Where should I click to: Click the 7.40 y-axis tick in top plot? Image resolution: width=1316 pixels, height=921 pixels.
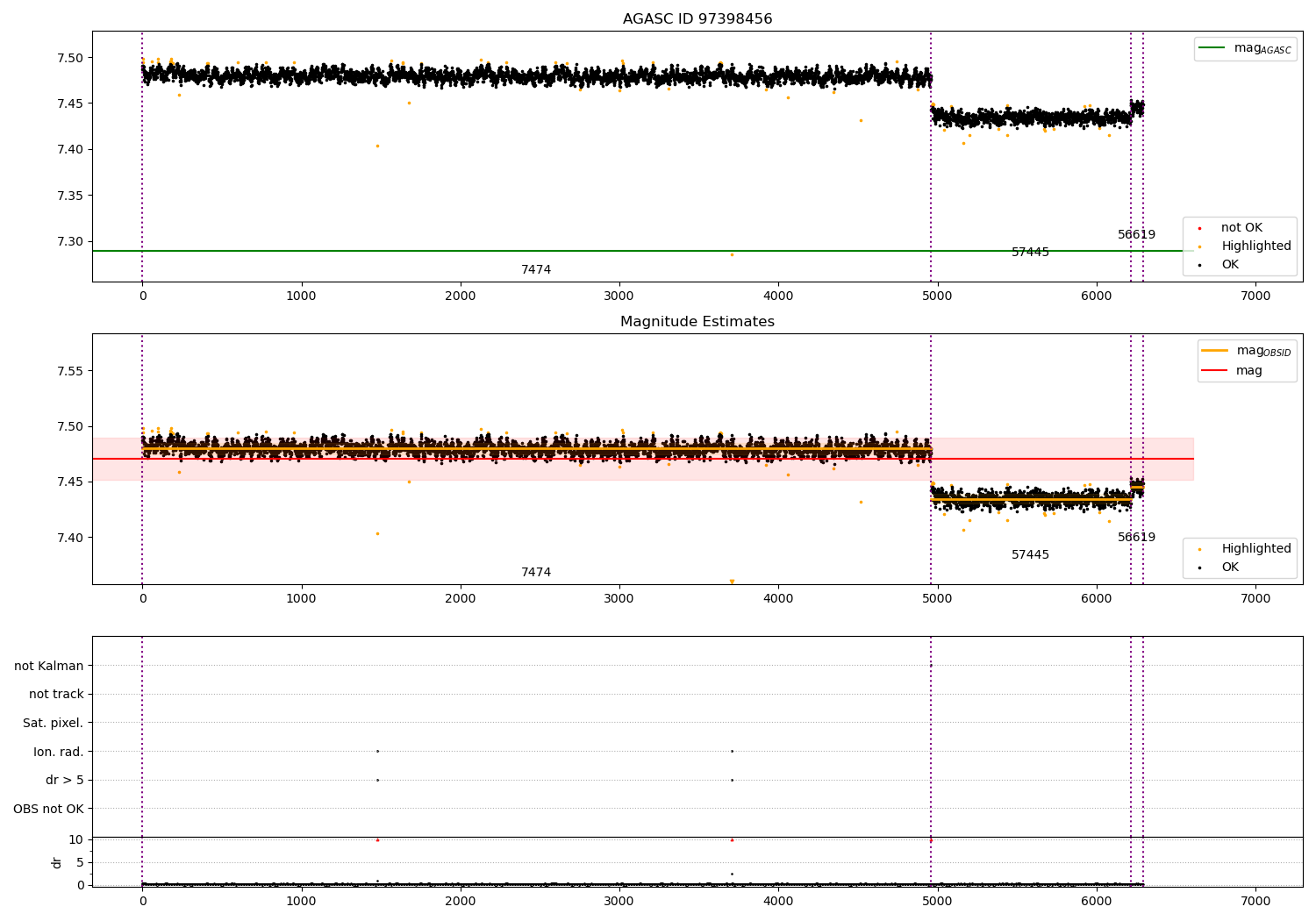pos(70,150)
